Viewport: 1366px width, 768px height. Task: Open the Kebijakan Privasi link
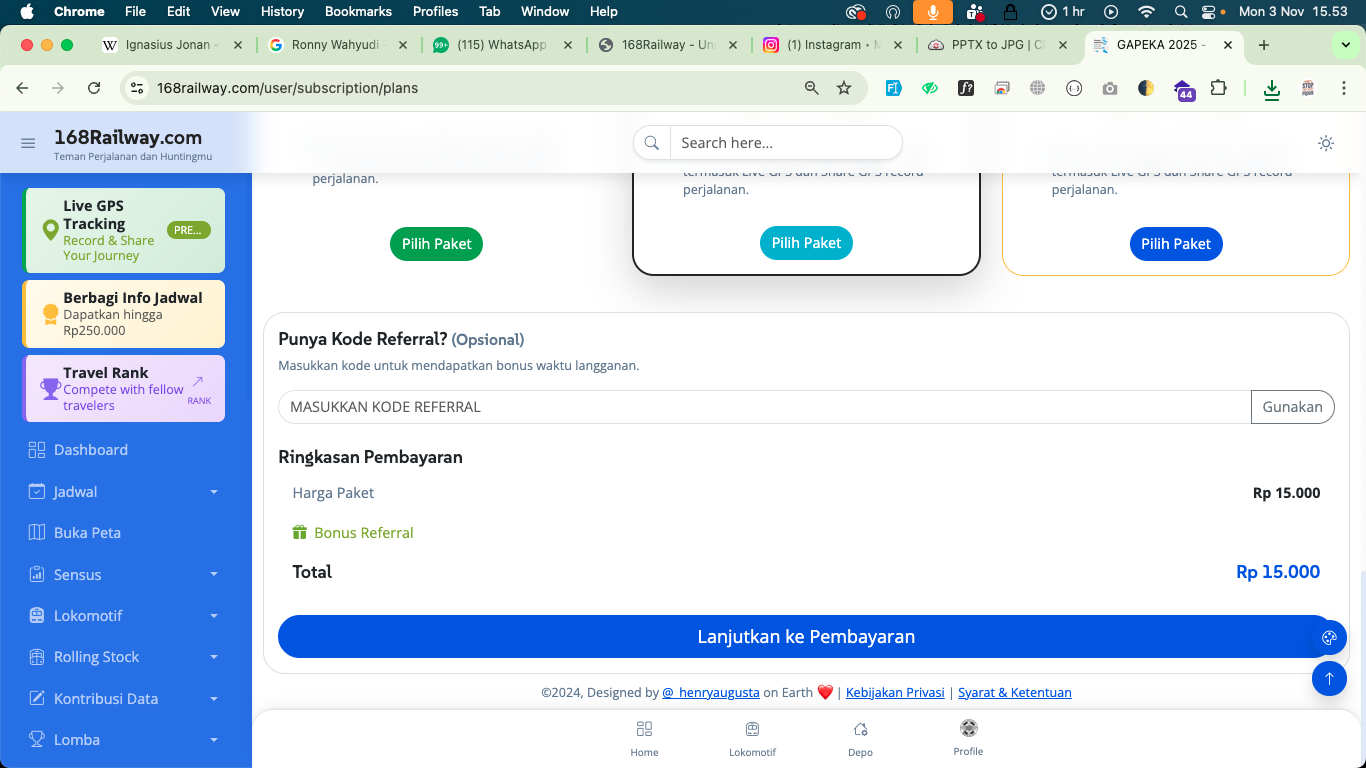coord(895,692)
